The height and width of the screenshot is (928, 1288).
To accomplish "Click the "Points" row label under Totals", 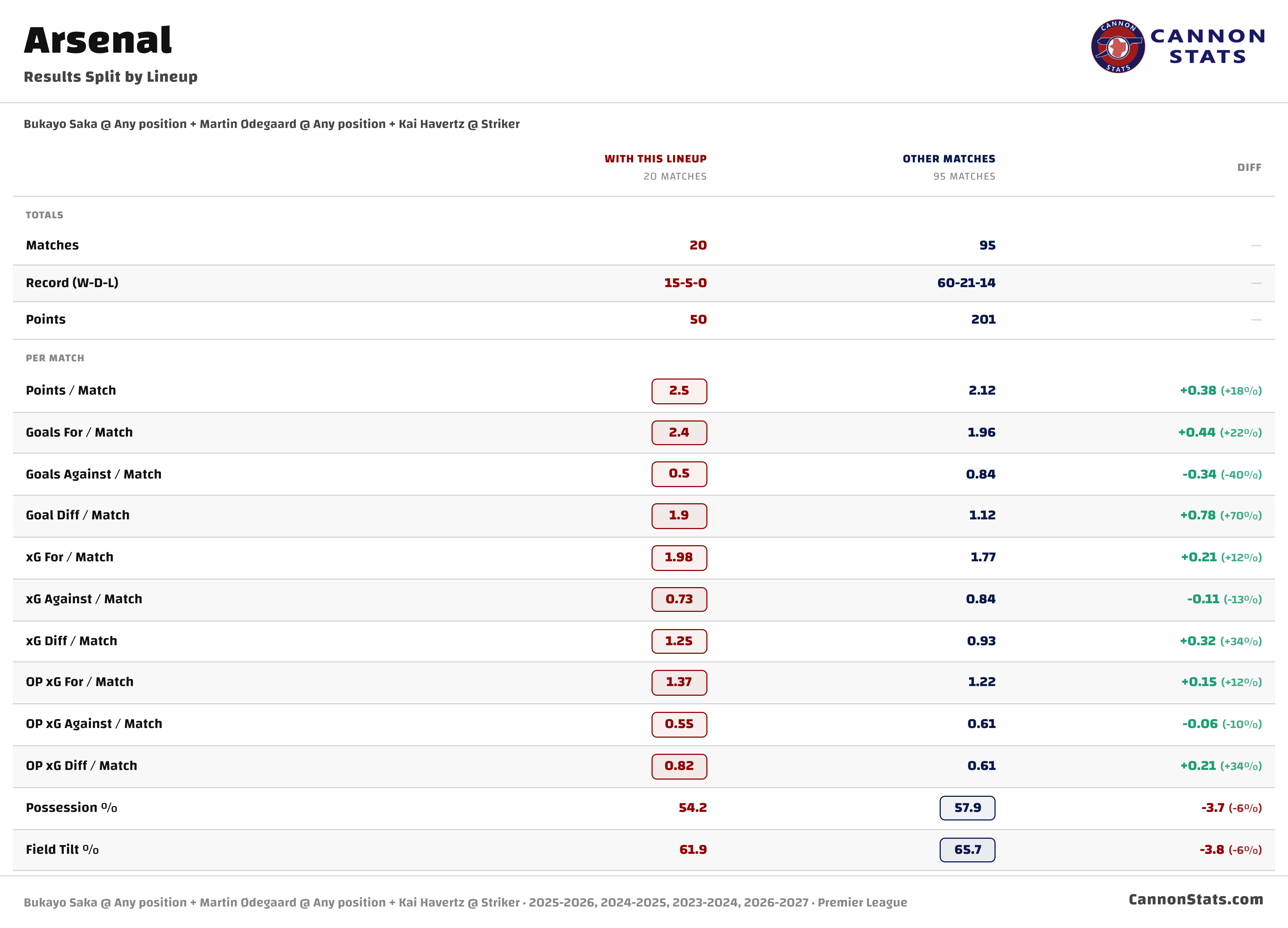I will [x=46, y=320].
